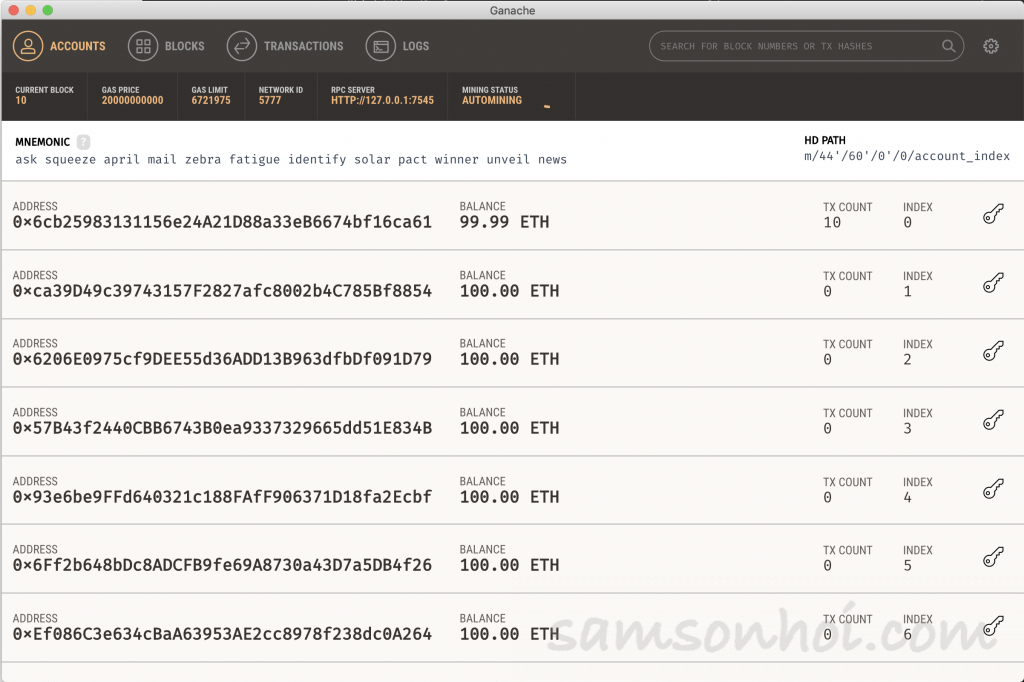Show private key for account index 4
The width and height of the screenshot is (1024, 682).
click(x=993, y=489)
